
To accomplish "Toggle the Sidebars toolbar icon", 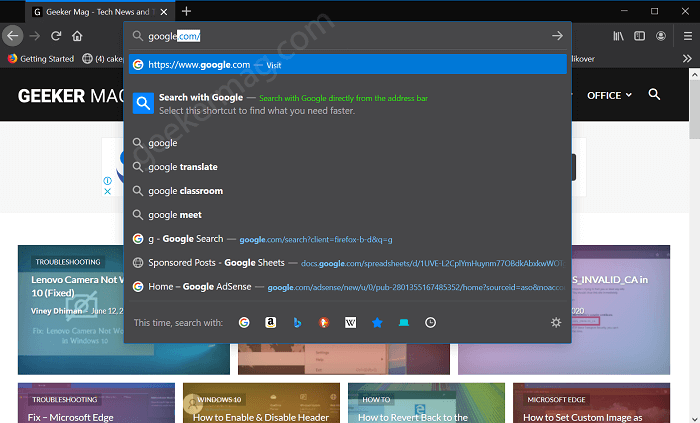I will coord(640,36).
